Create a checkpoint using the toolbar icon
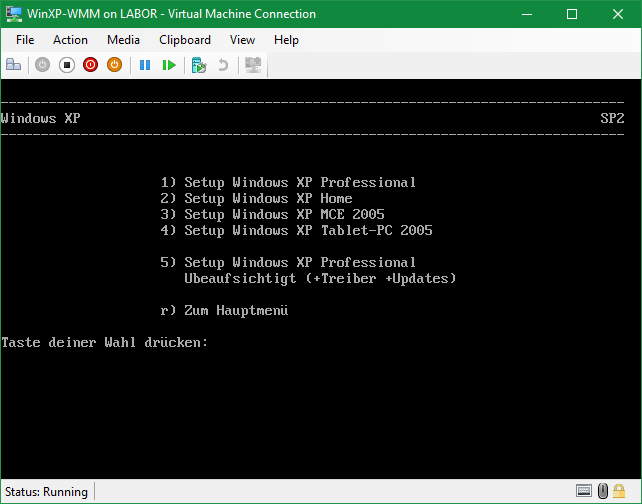This screenshot has width=642, height=504. tap(199, 65)
